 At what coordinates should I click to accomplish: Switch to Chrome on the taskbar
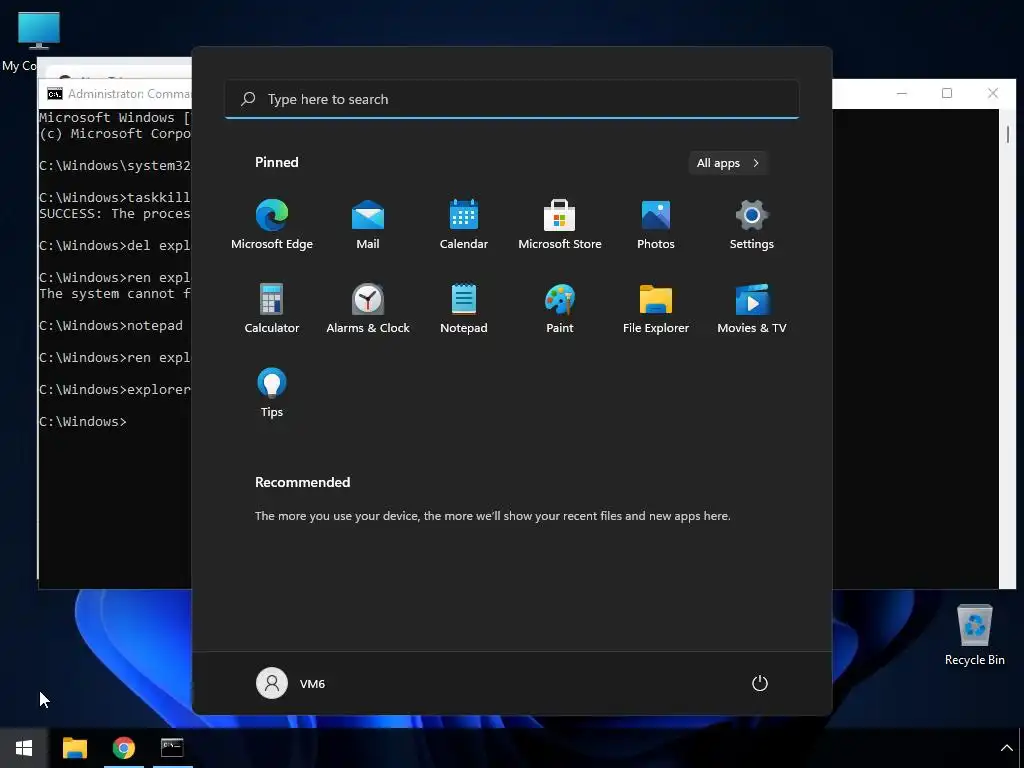coord(123,748)
